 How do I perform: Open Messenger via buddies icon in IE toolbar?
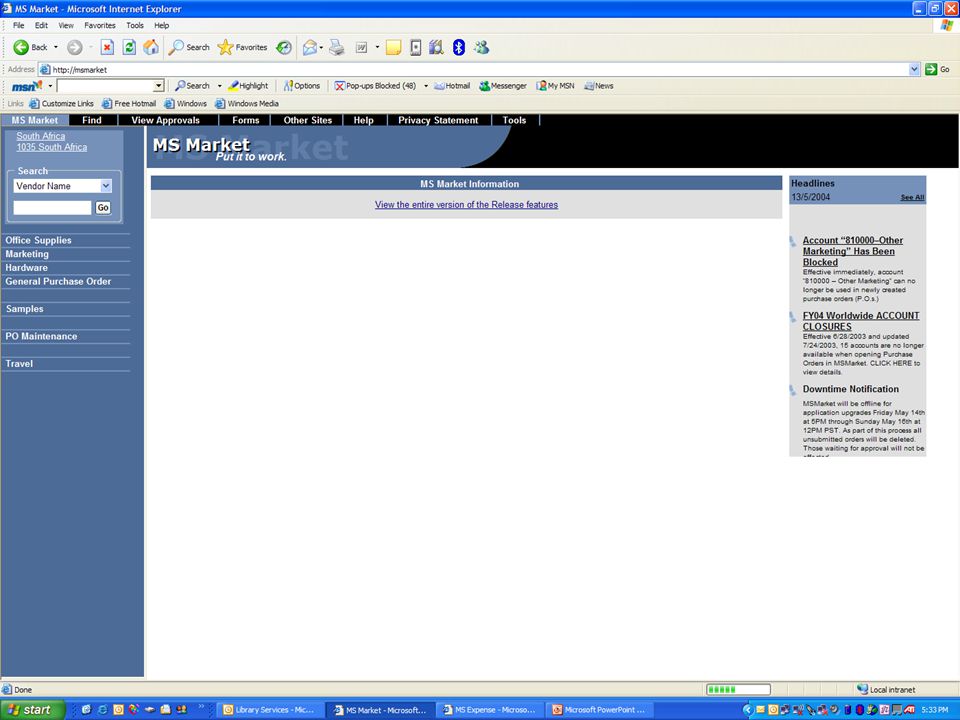[x=481, y=47]
